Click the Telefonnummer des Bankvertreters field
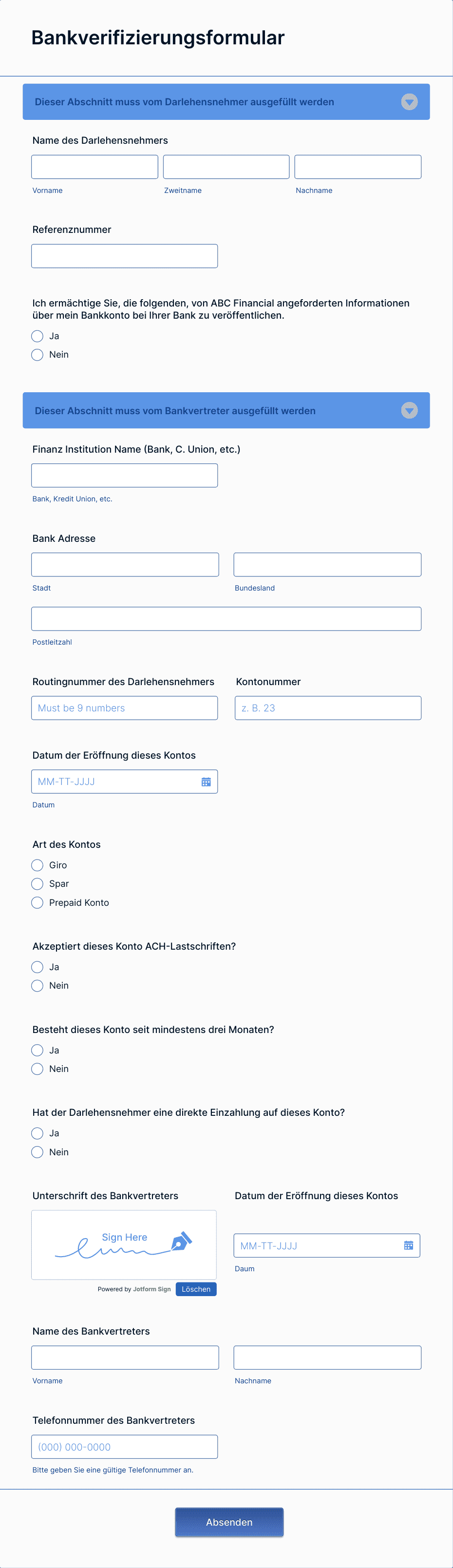 pyautogui.click(x=124, y=1447)
